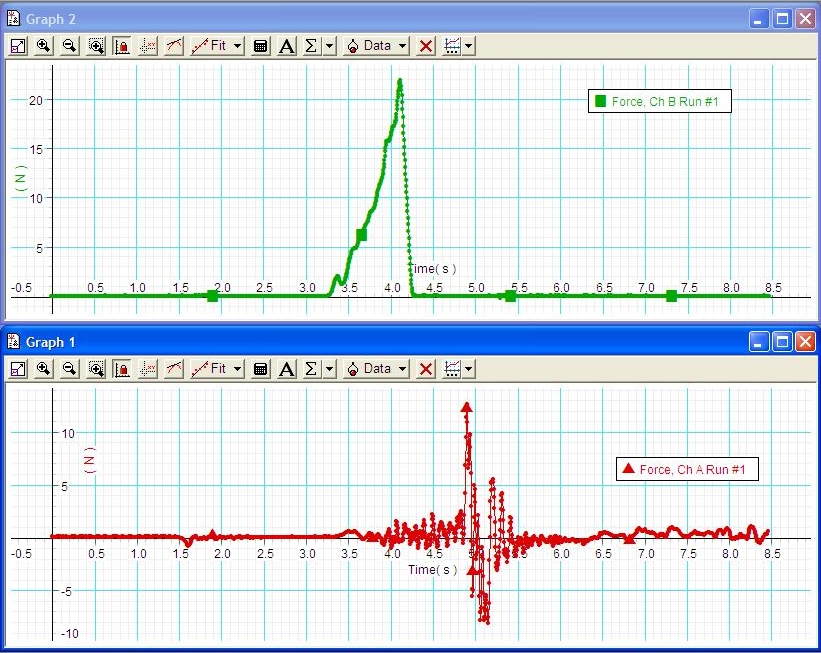Minimize the Graph 1 window
The height and width of the screenshot is (653, 821).
[x=759, y=342]
